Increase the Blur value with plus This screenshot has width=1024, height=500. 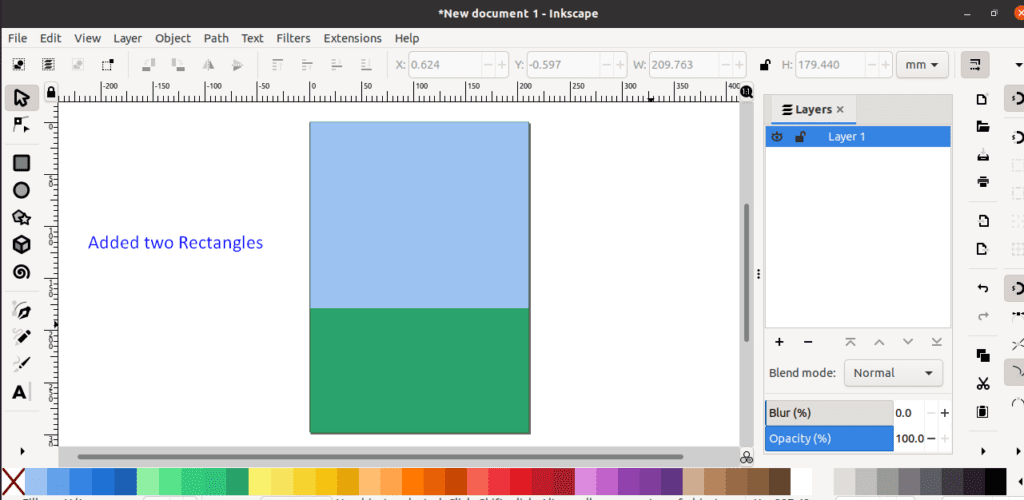944,413
